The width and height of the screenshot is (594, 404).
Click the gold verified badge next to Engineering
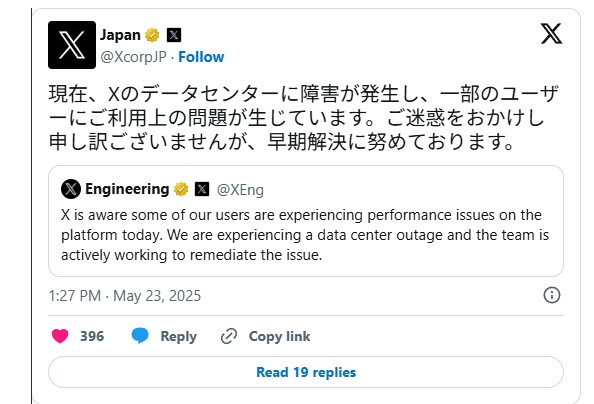coord(181,189)
